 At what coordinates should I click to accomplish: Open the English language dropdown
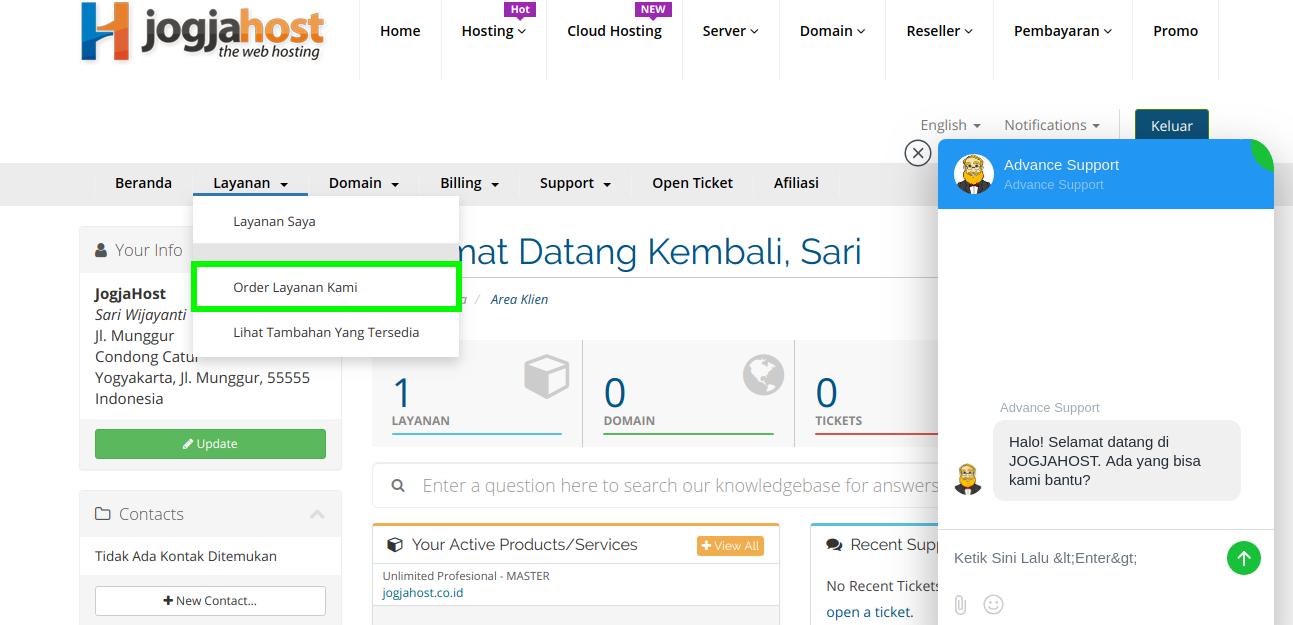click(950, 125)
